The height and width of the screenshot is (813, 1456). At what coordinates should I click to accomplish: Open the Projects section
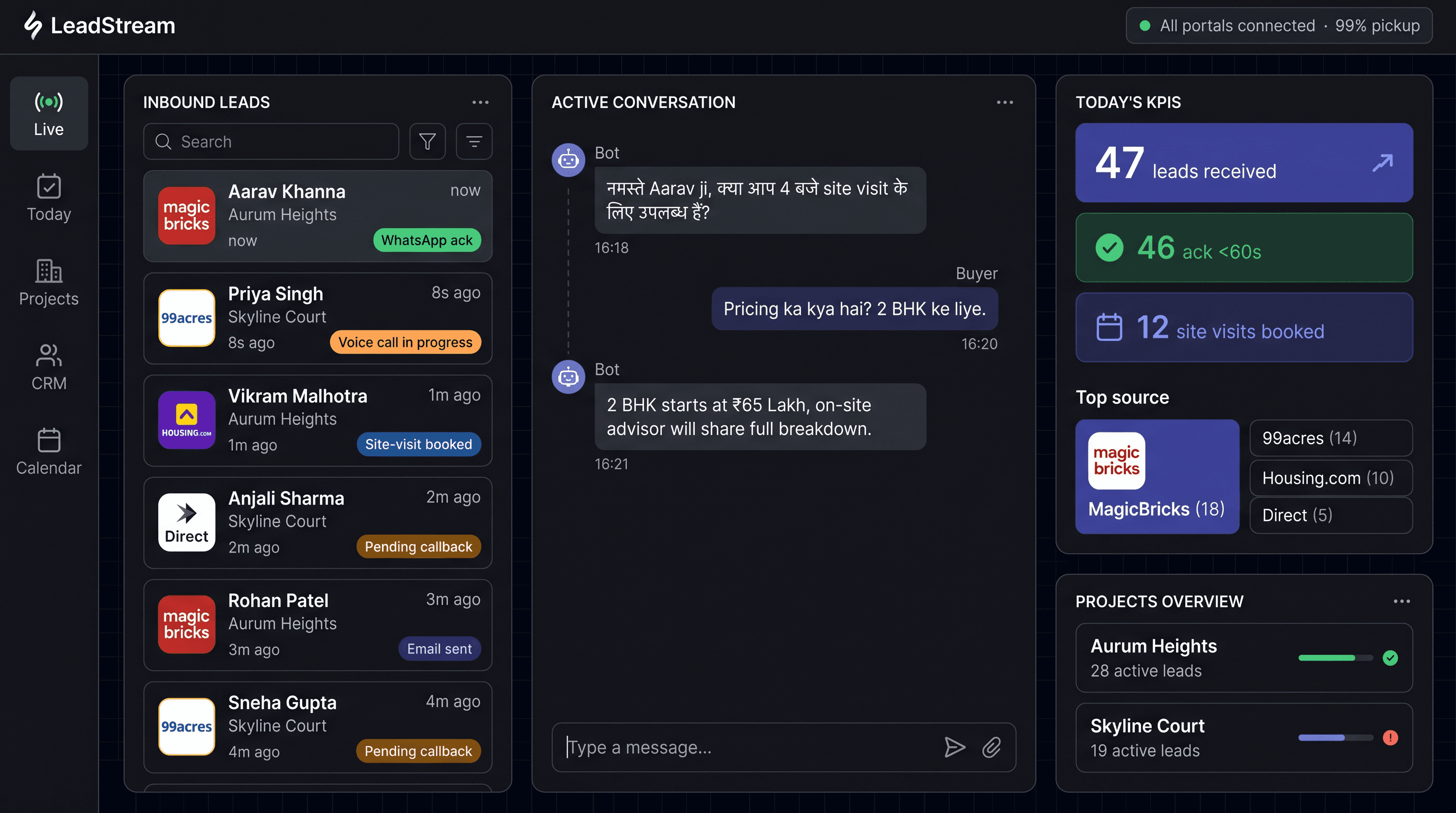[49, 283]
